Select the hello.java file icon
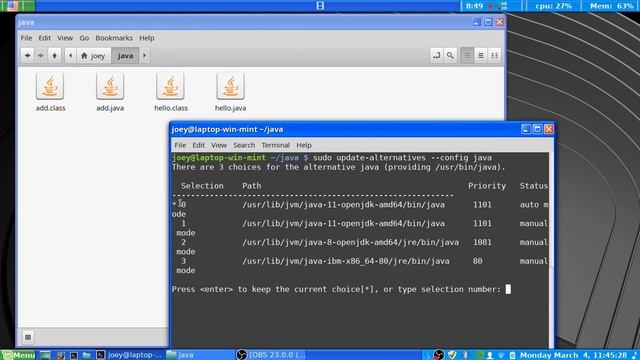The height and width of the screenshot is (360, 640). pyautogui.click(x=231, y=86)
